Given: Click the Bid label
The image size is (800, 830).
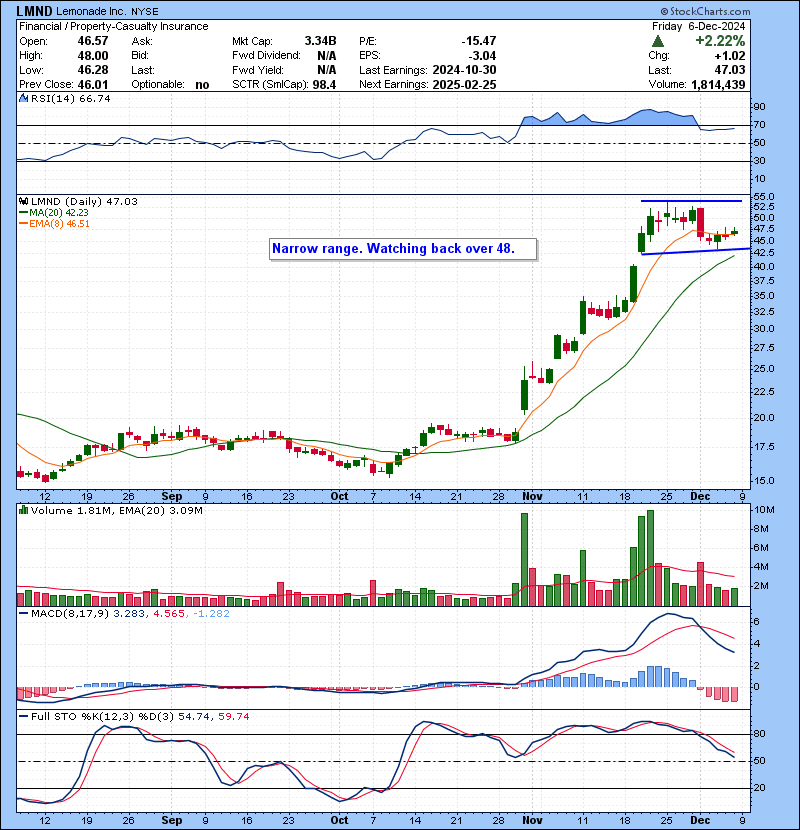Looking at the screenshot, I should [140, 56].
